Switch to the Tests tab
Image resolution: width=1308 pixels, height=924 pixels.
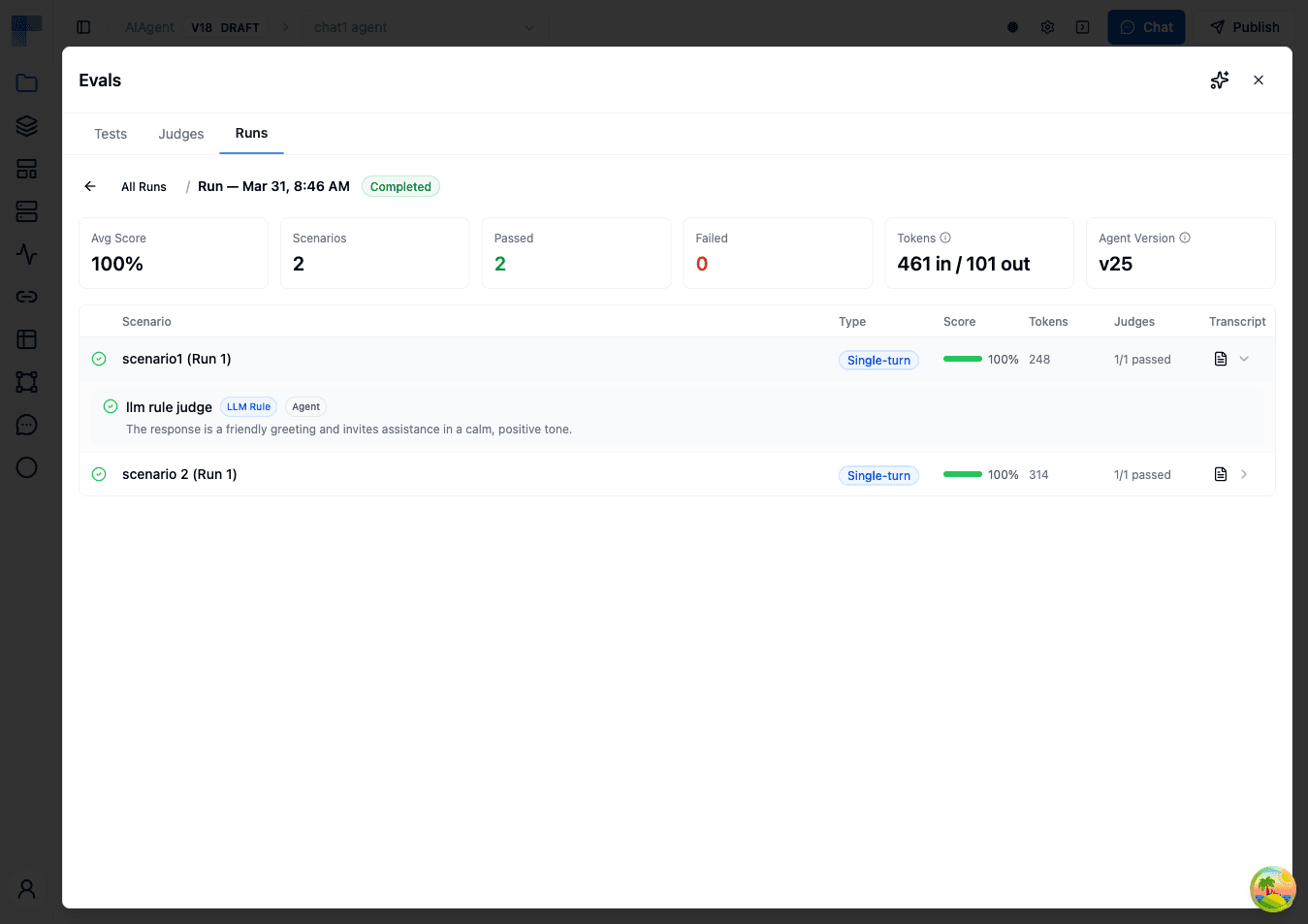(x=111, y=134)
